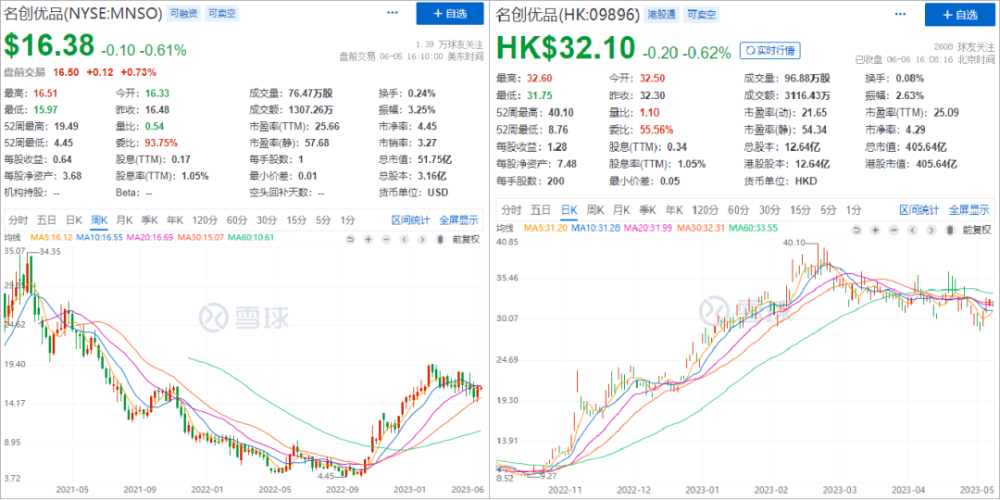This screenshot has height=500, width=1000.
Task: Open 全屏显示 fullscreen on HK:09896 chart
Action: (x=969, y=210)
